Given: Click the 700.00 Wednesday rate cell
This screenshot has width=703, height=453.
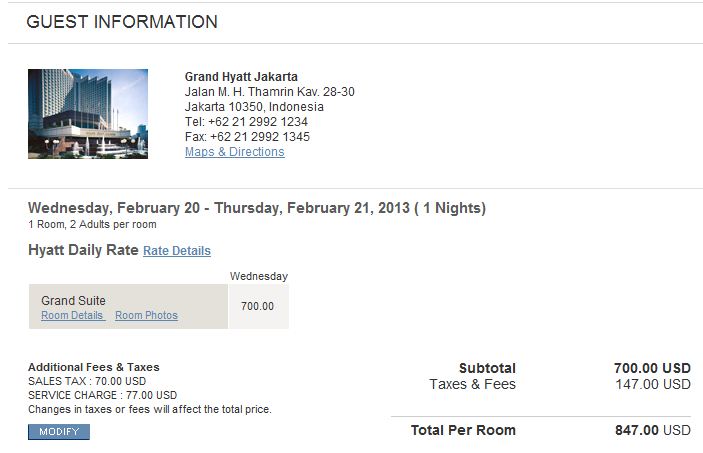Looking at the screenshot, I should 257,306.
